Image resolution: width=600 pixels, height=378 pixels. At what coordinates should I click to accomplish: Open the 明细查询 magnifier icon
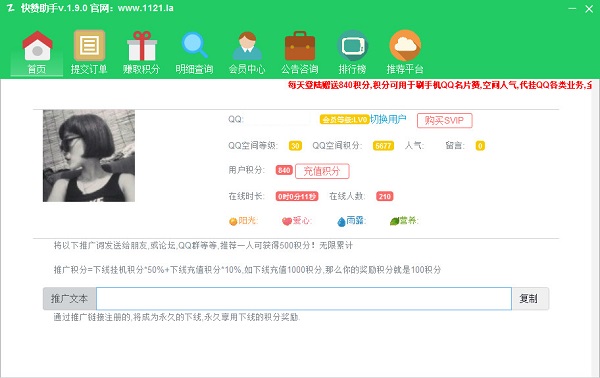pyautogui.click(x=194, y=45)
